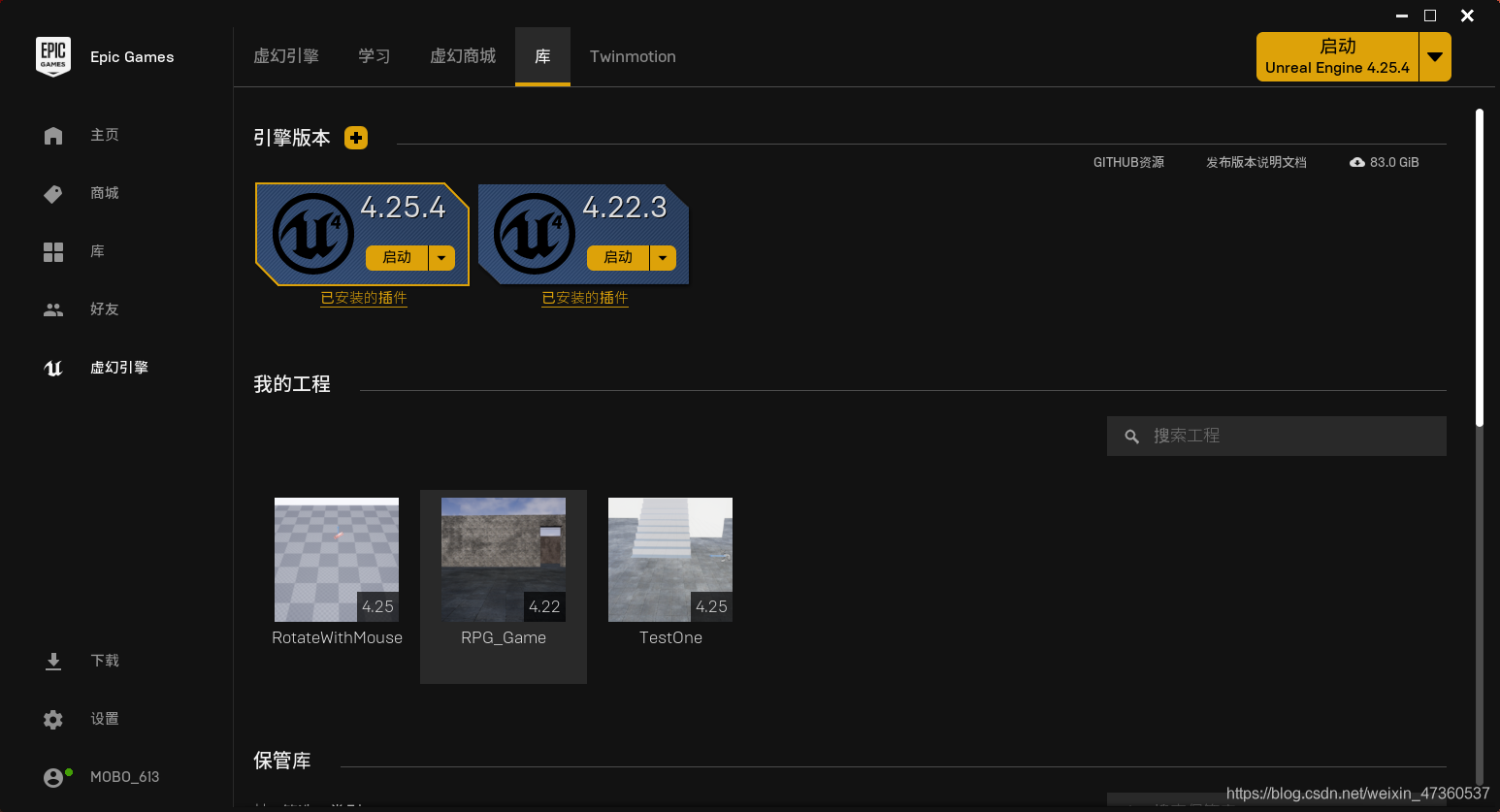The width and height of the screenshot is (1500, 812).
Task: Click the 搜索工程 search input field
Action: point(1276,437)
